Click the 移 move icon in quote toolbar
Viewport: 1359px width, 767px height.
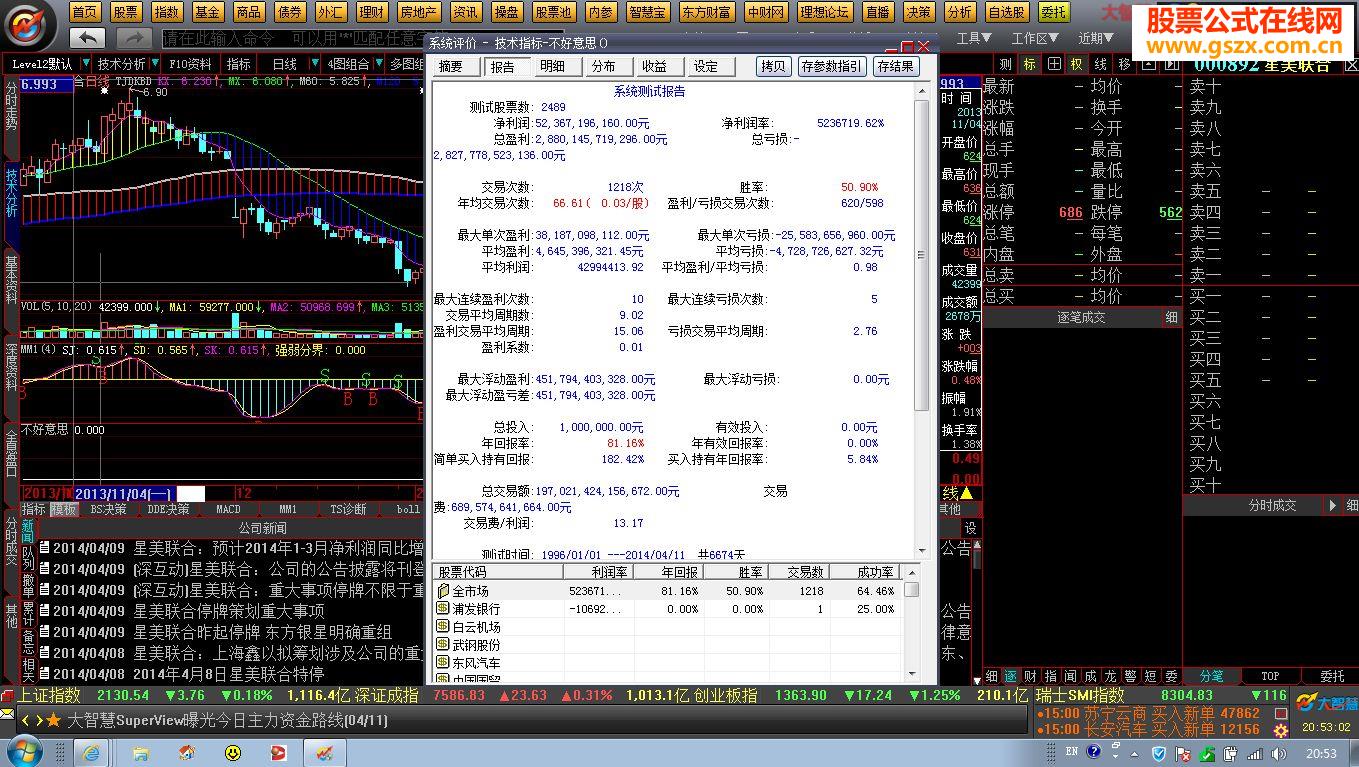tap(1124, 64)
